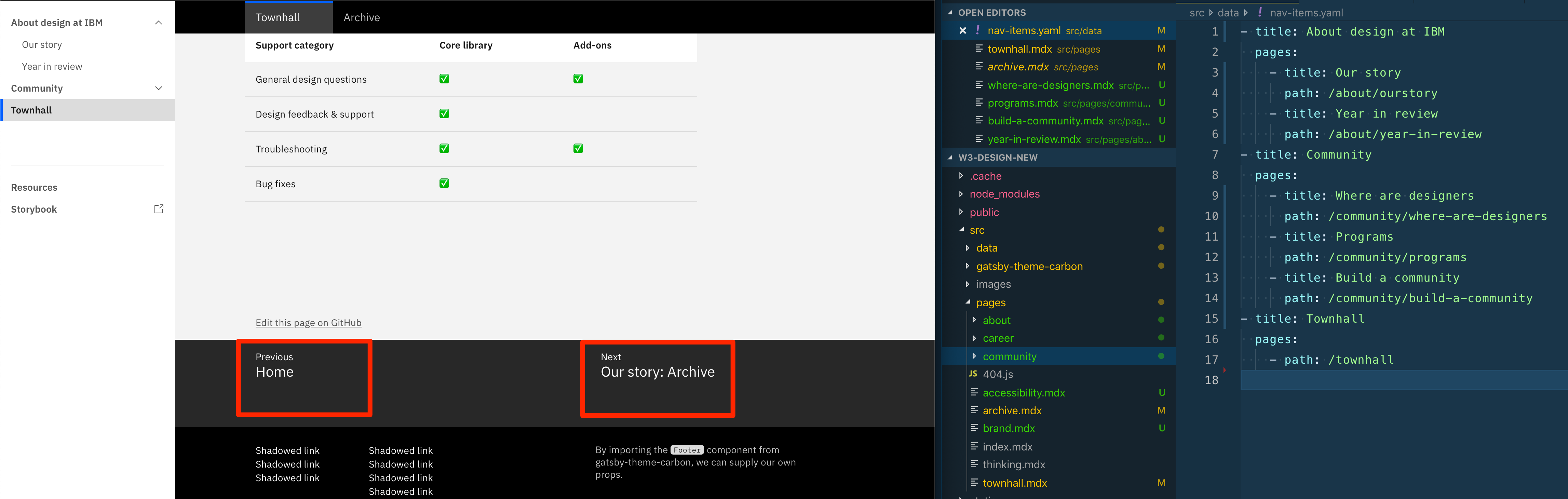The image size is (1568, 499).
Task: Click the M badge beside accessibility.mdx's neighbor archive.mdx
Action: point(1161,410)
